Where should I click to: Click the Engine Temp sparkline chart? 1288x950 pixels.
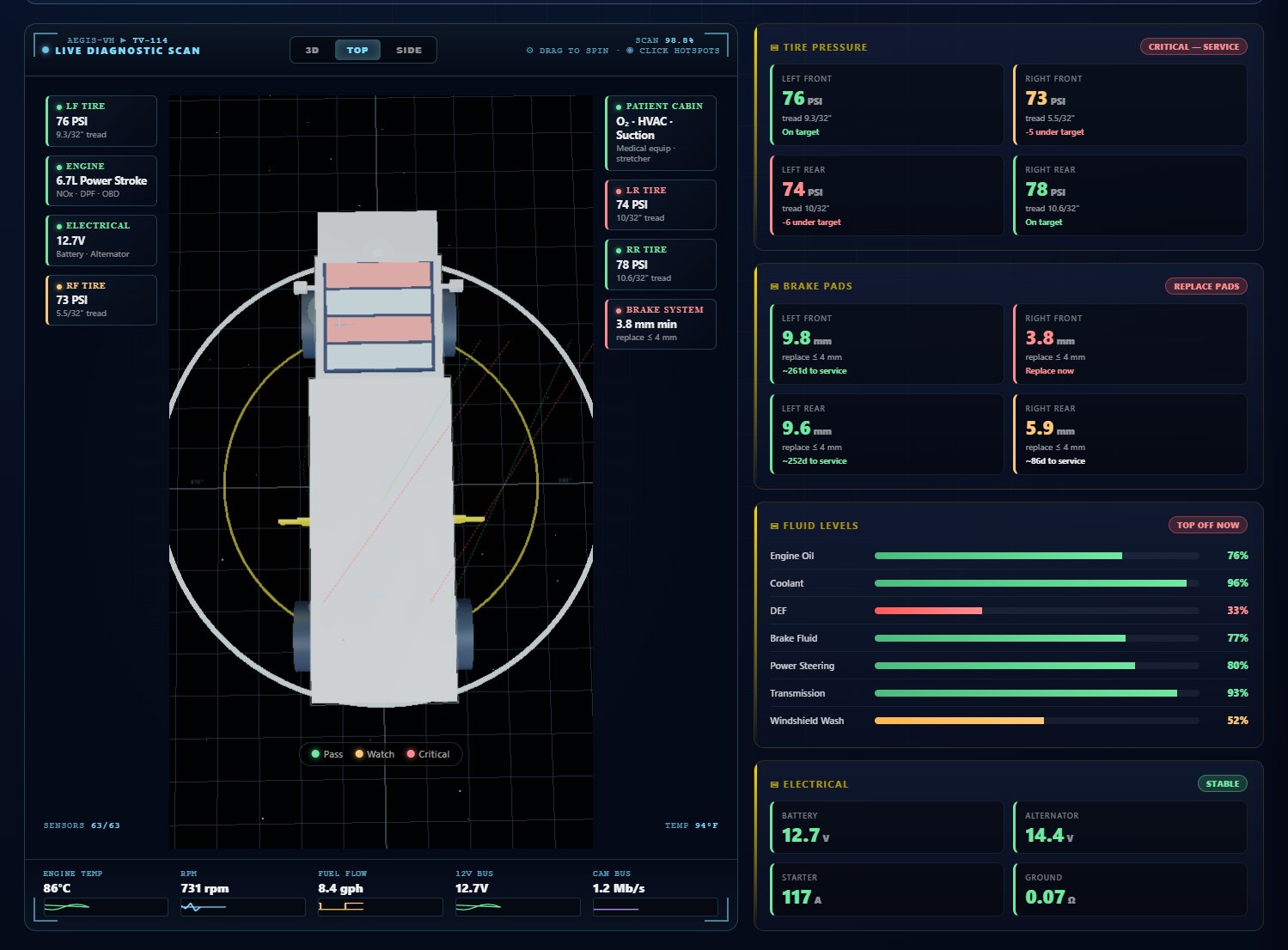[x=106, y=906]
